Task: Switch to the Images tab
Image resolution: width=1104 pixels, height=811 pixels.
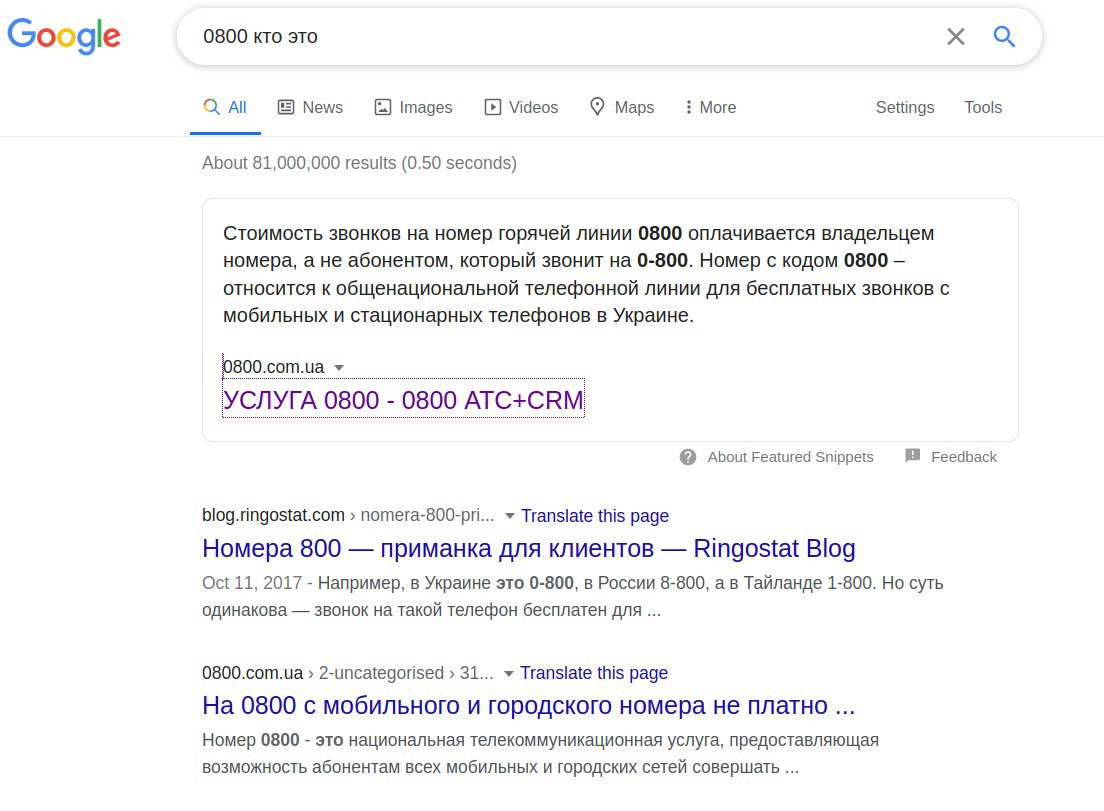Action: 413,108
